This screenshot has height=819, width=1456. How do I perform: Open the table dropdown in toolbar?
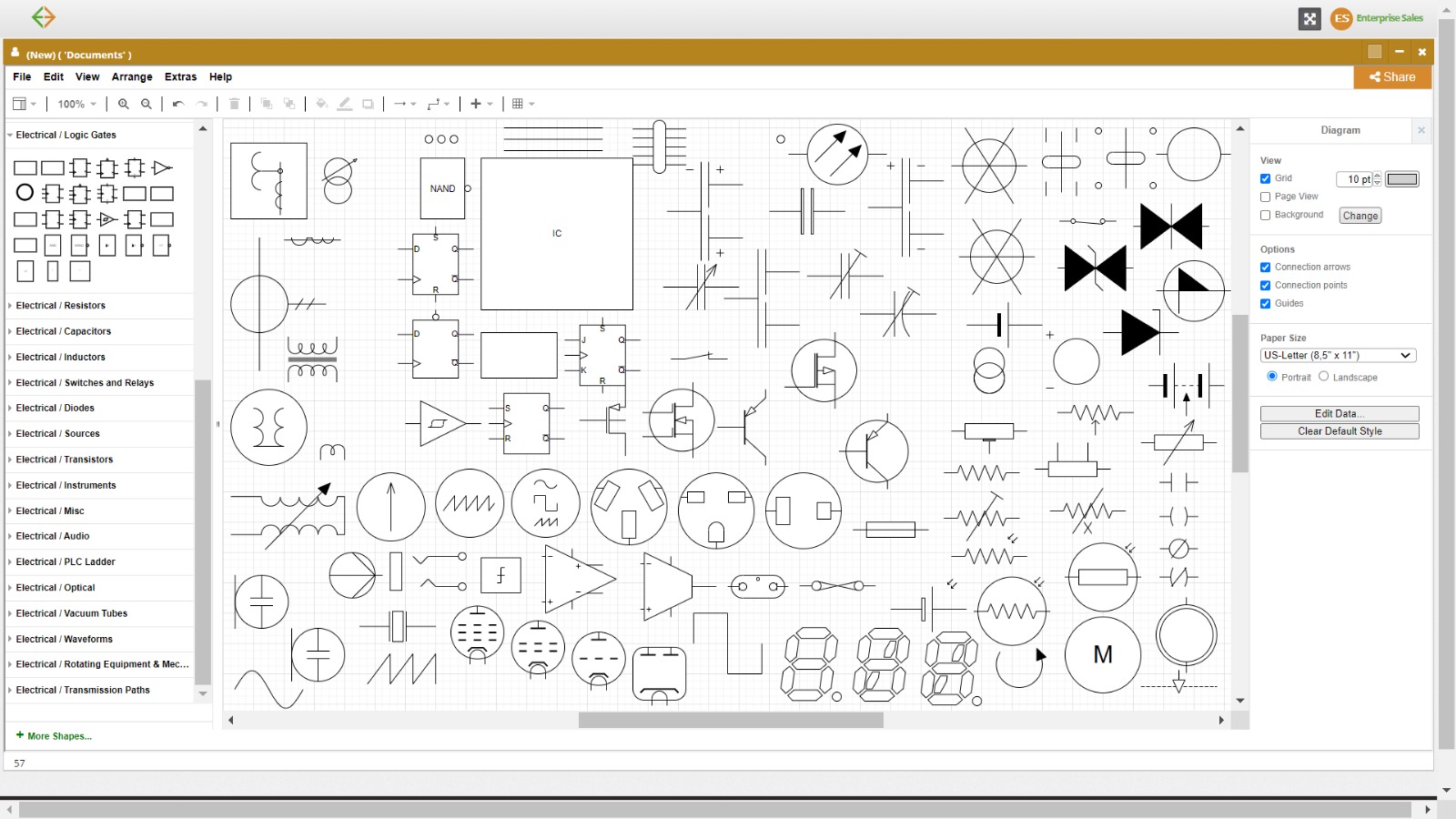(x=523, y=104)
